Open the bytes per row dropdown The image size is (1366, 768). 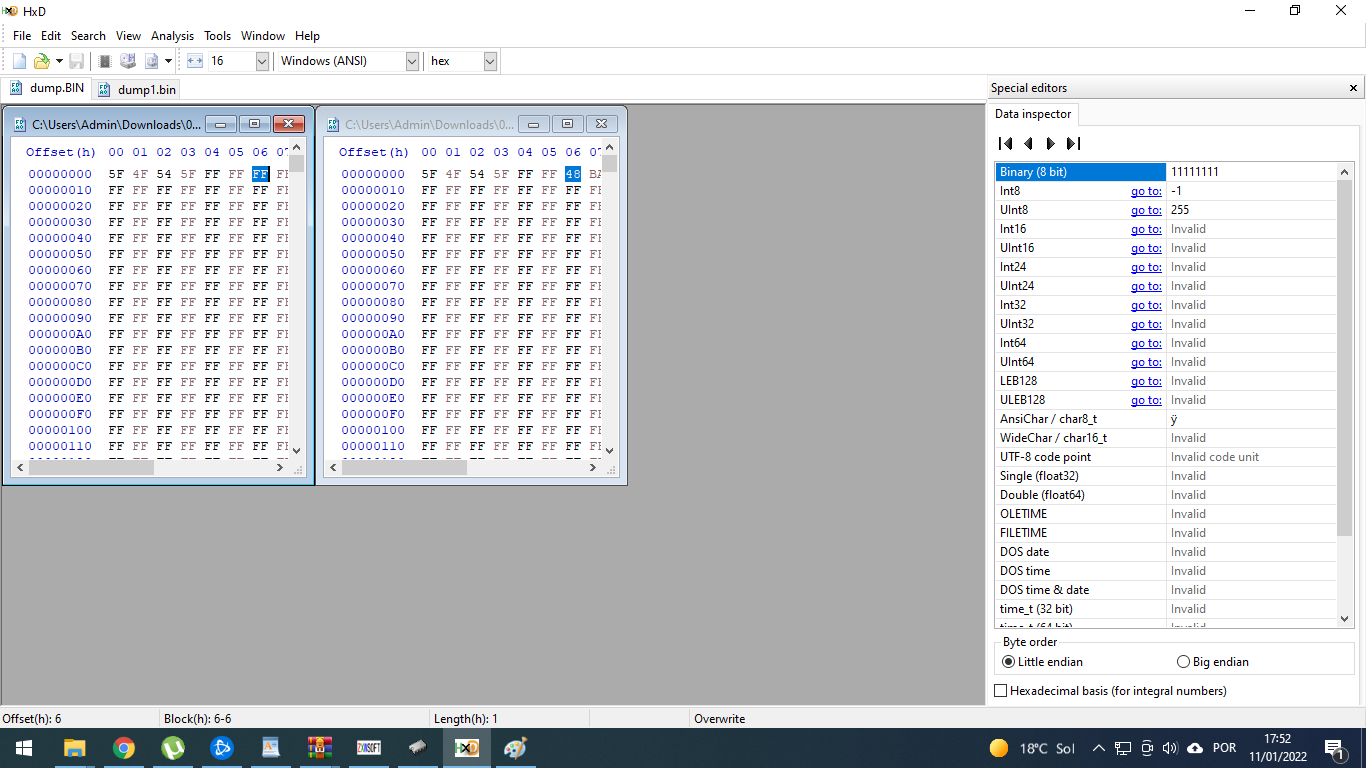[x=262, y=61]
